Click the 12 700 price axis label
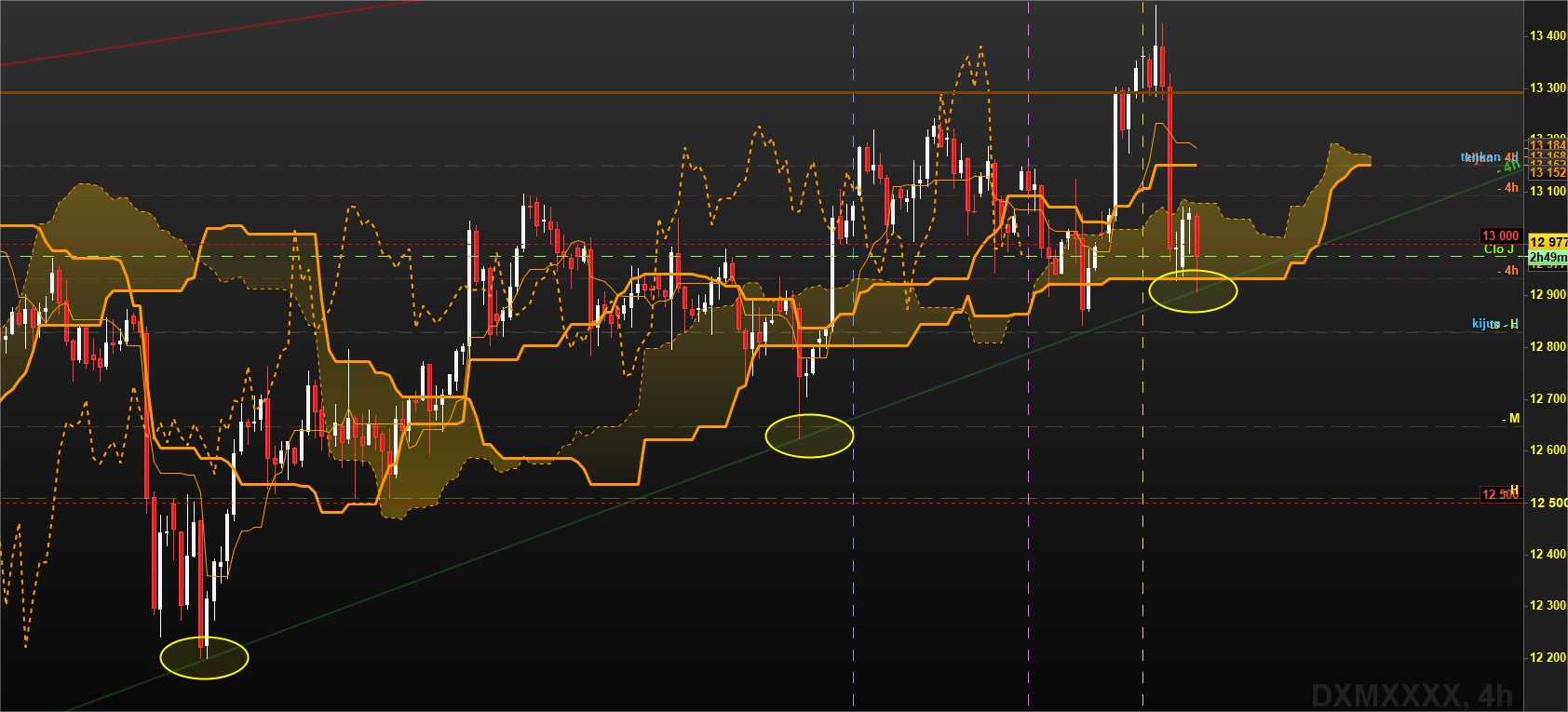 pos(1548,399)
